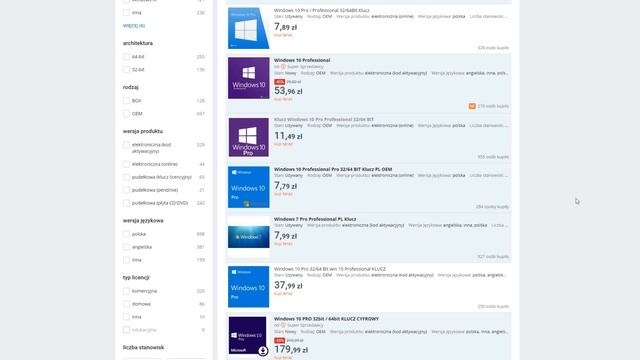Click architektura filter heading
Image resolution: width=640 pixels, height=360 pixels.
(138, 43)
